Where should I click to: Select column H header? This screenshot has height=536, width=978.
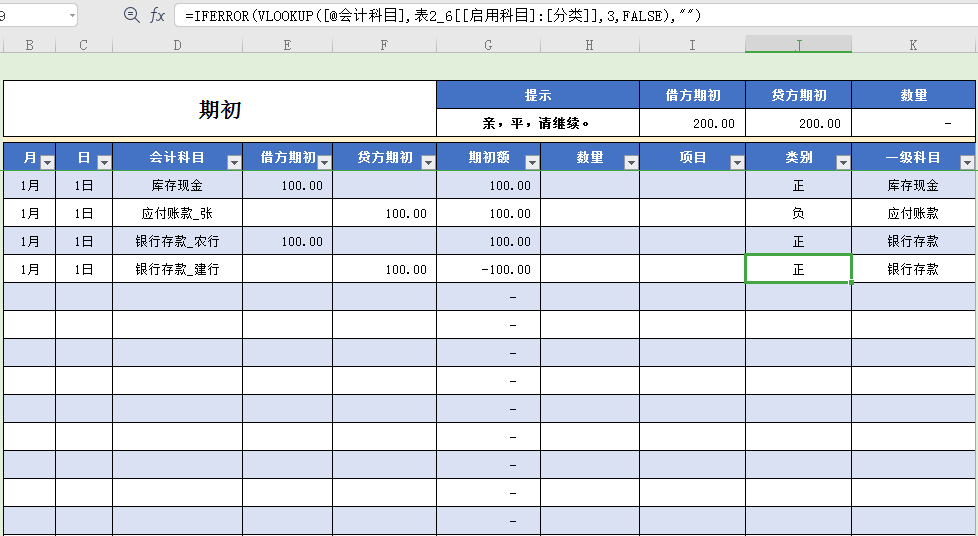590,44
